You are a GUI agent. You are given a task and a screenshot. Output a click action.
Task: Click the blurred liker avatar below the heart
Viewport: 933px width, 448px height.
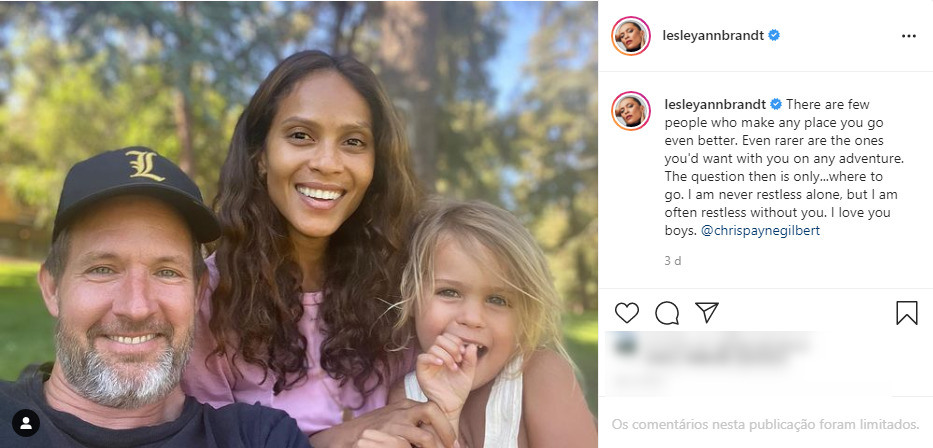click(x=625, y=347)
